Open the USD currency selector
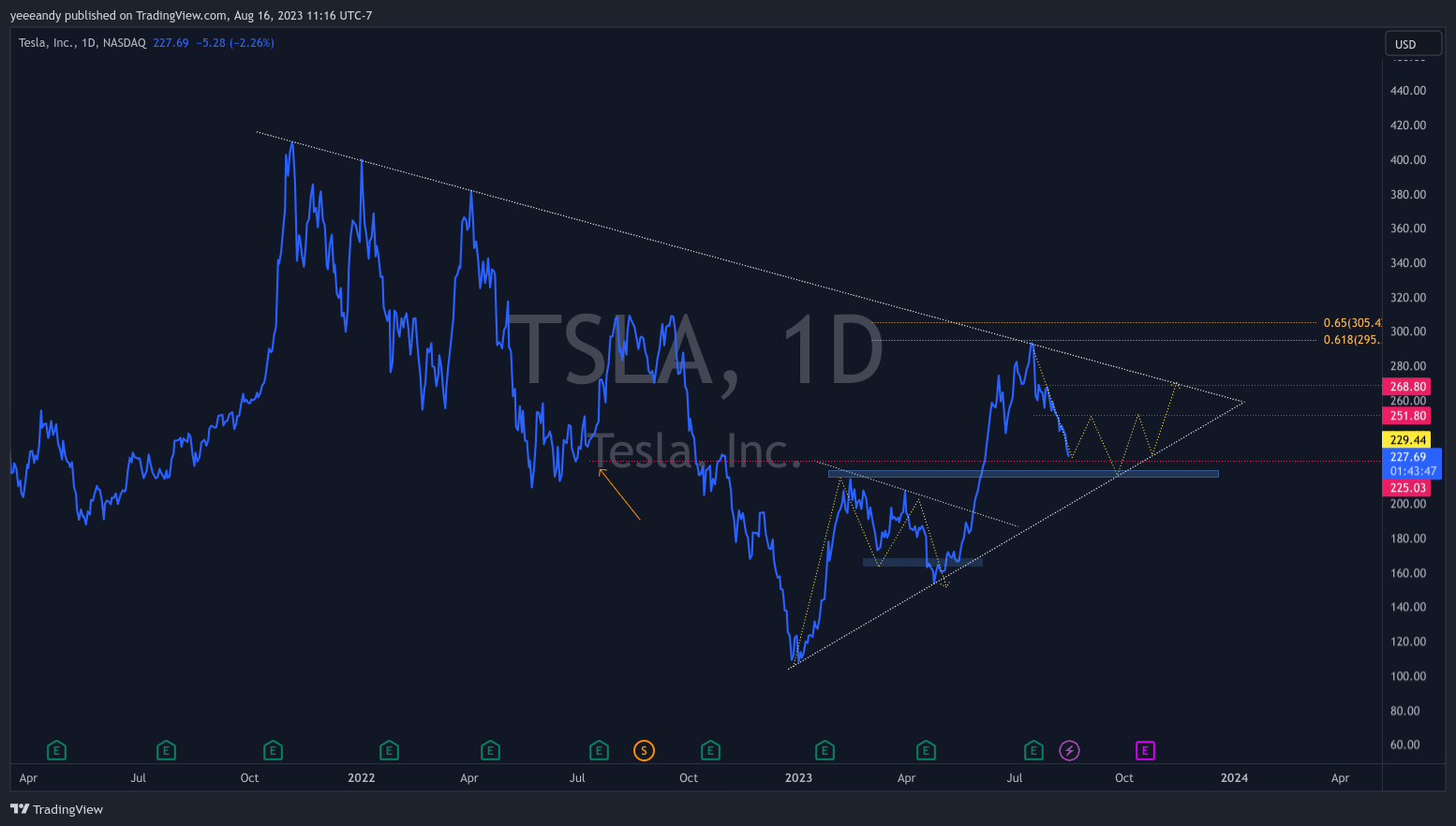Image resolution: width=1456 pixels, height=826 pixels. (x=1413, y=44)
